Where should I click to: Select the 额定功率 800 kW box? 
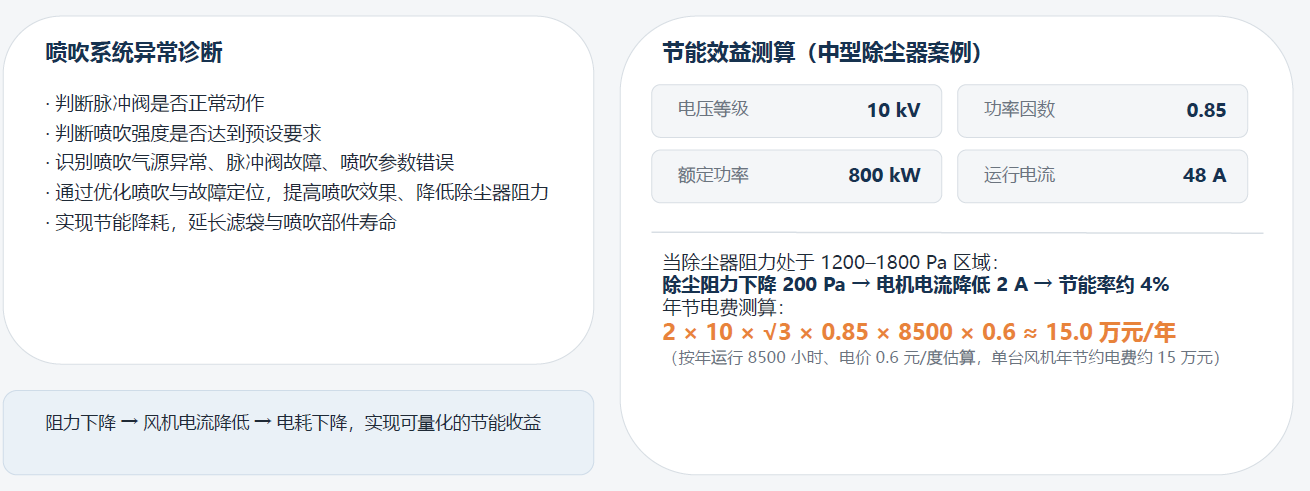click(x=797, y=176)
